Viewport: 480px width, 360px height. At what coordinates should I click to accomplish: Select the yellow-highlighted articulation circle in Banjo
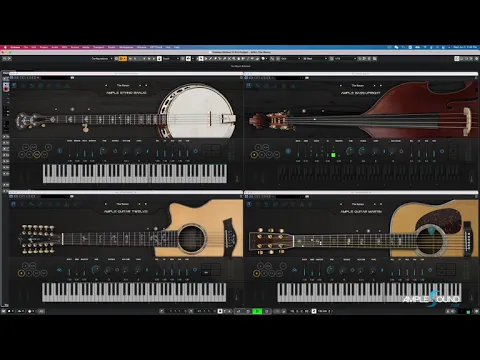pos(37,154)
